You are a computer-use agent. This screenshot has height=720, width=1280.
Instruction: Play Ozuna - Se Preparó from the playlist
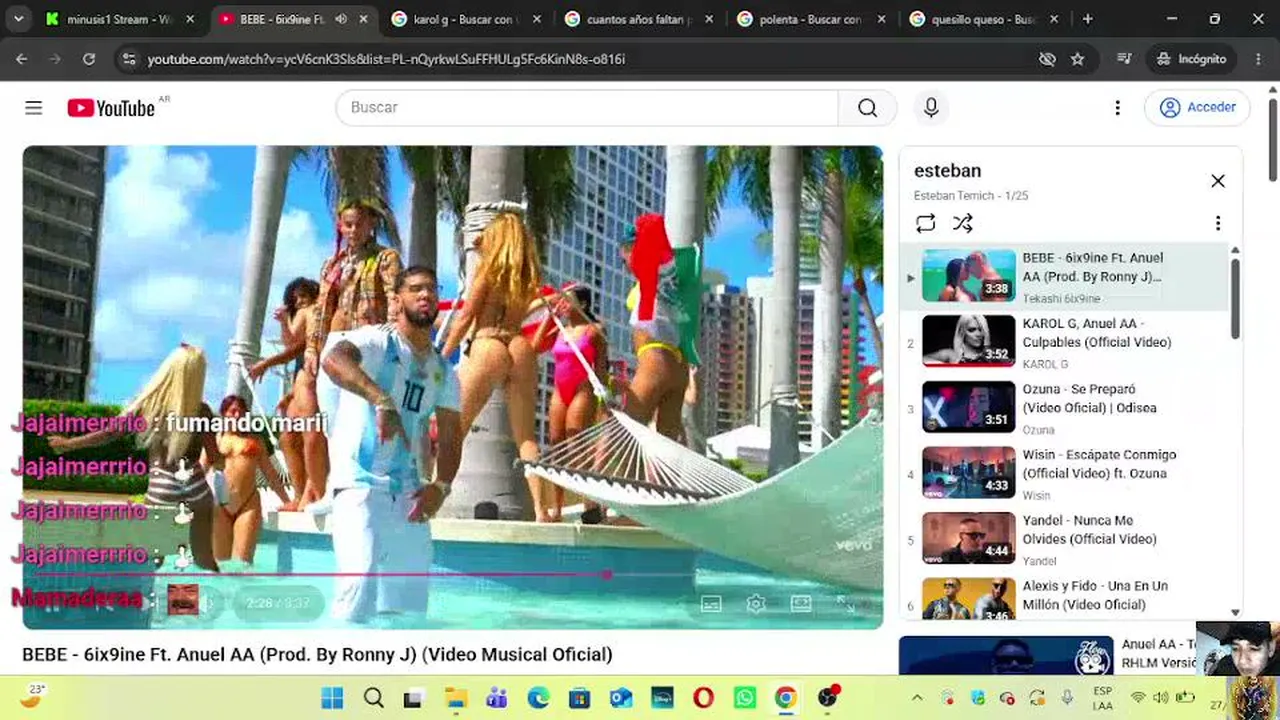pyautogui.click(x=1065, y=407)
